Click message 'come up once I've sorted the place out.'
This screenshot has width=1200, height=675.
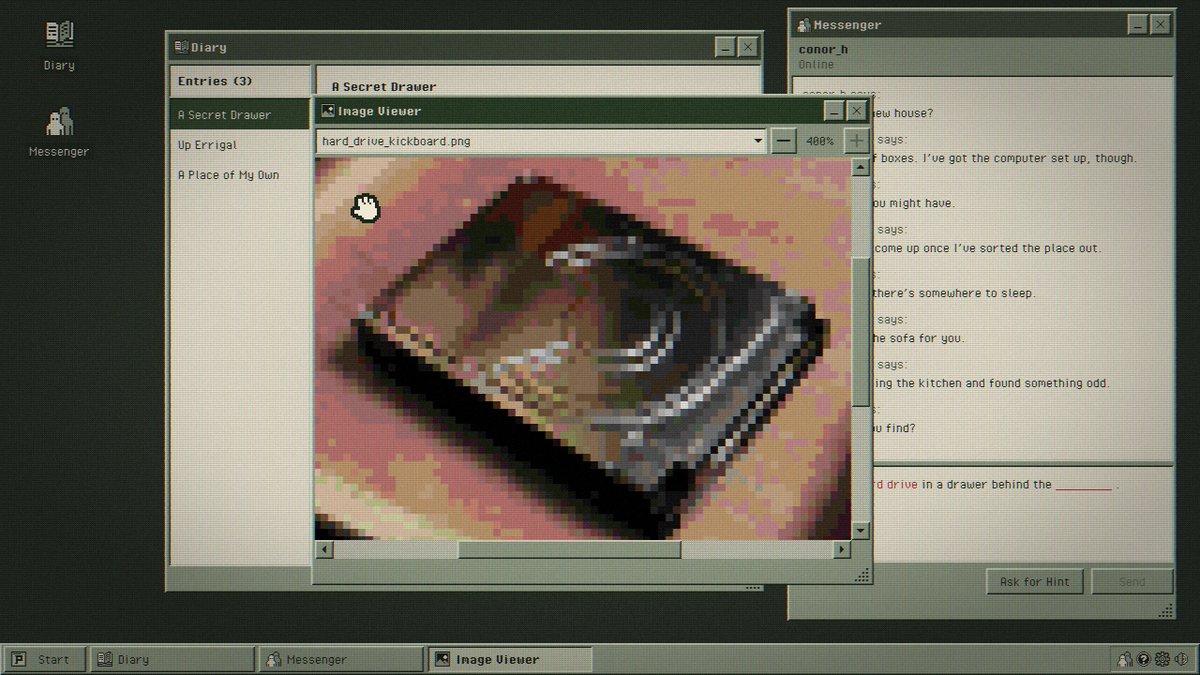click(x=987, y=248)
